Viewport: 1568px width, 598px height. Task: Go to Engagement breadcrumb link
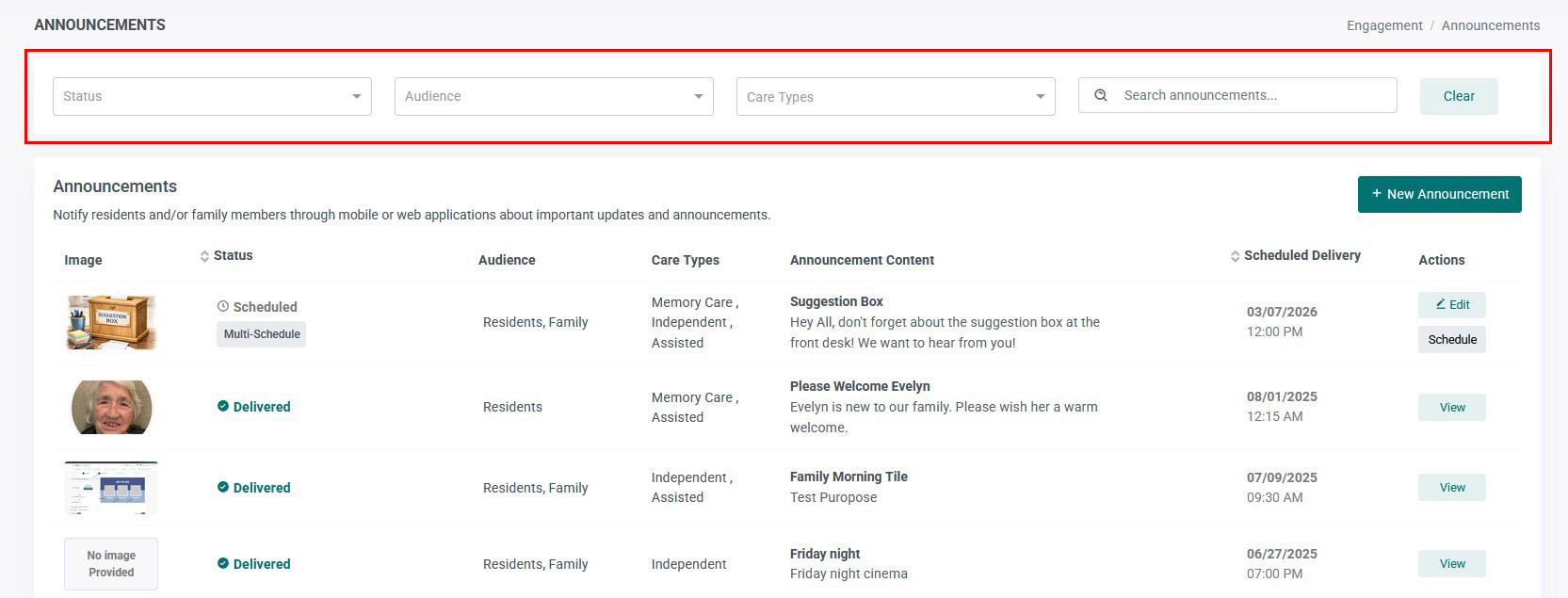[x=1384, y=25]
